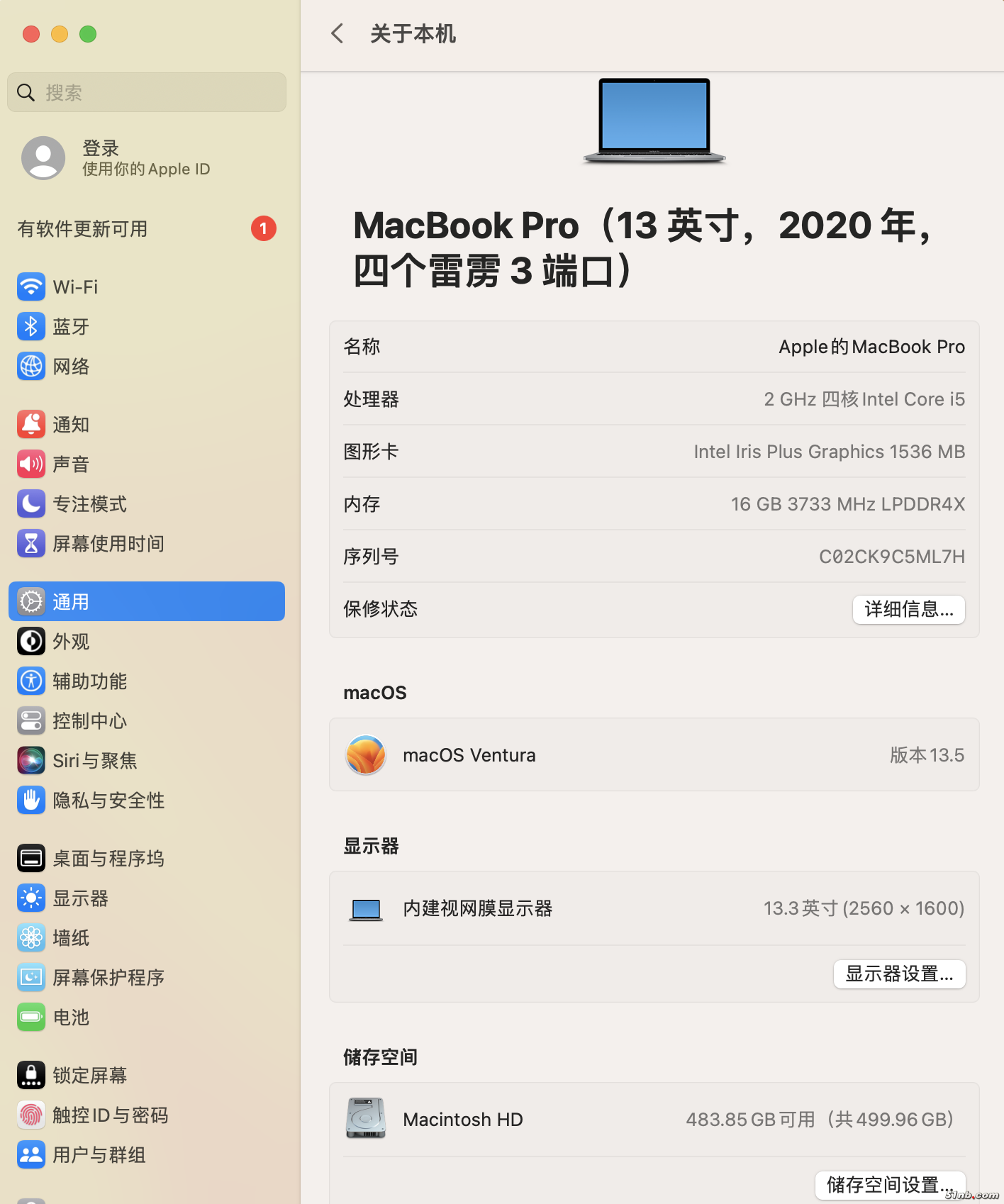Go back with the back chevron
This screenshot has width=1004, height=1204.
(x=338, y=33)
